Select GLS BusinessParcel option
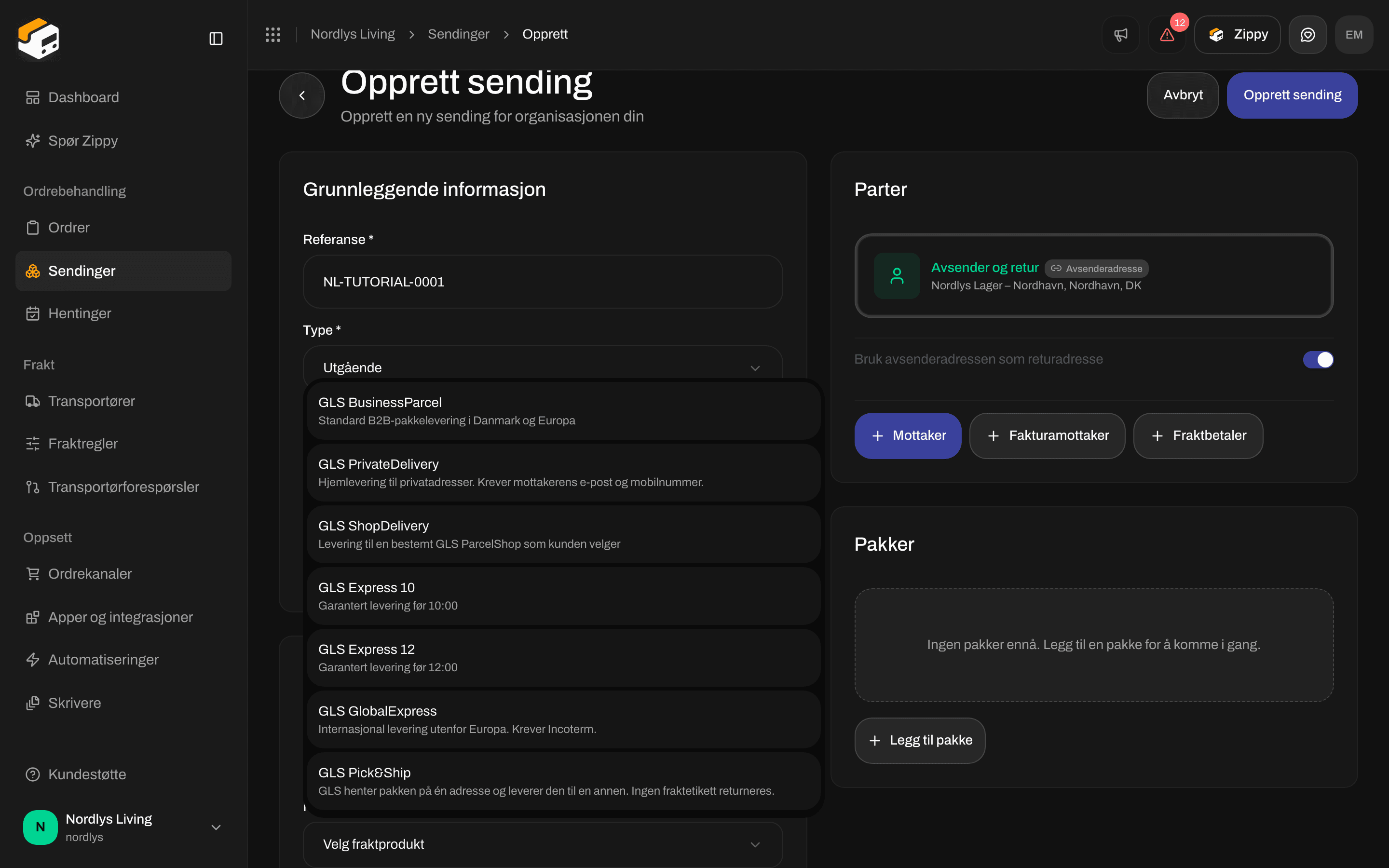1389x868 pixels. point(563,411)
